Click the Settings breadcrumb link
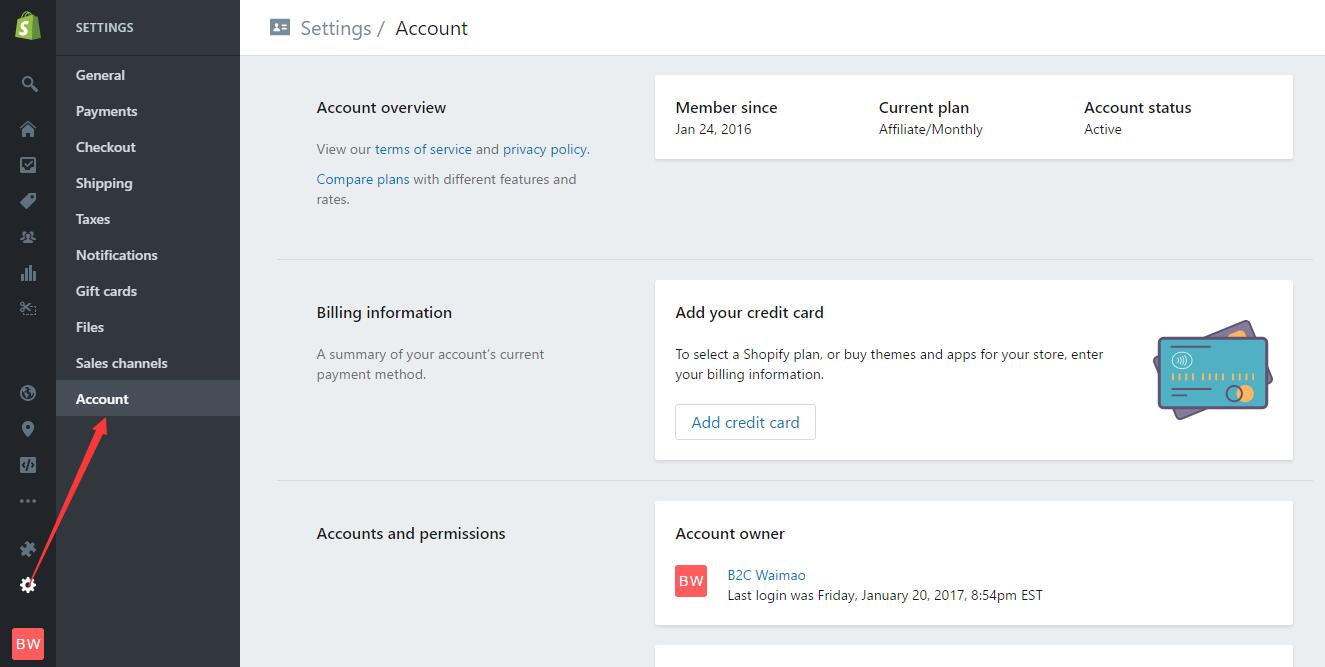This screenshot has width=1325, height=667. [335, 28]
